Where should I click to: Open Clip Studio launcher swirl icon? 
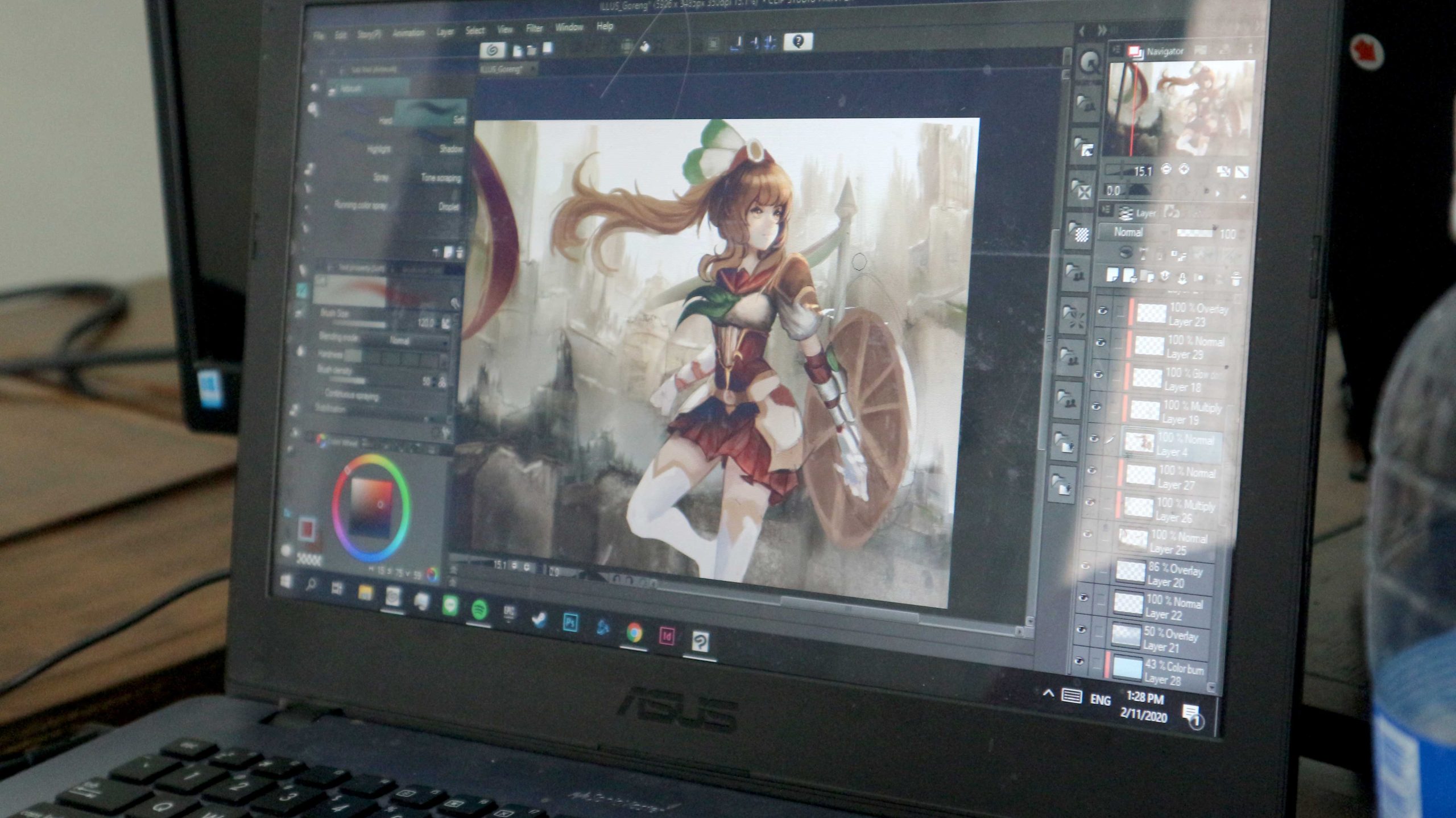492,51
